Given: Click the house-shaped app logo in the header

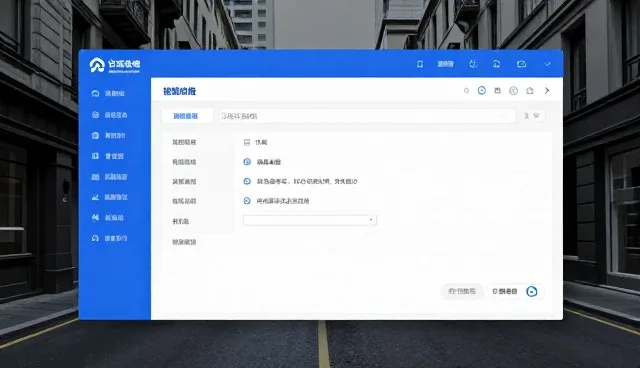Looking at the screenshot, I should tap(97, 64).
